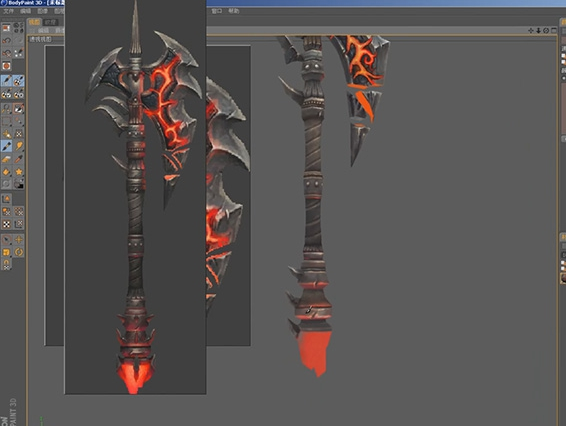The width and height of the screenshot is (566, 426).
Task: Click the Apply Projection brush icon
Action: [x=6, y=94]
